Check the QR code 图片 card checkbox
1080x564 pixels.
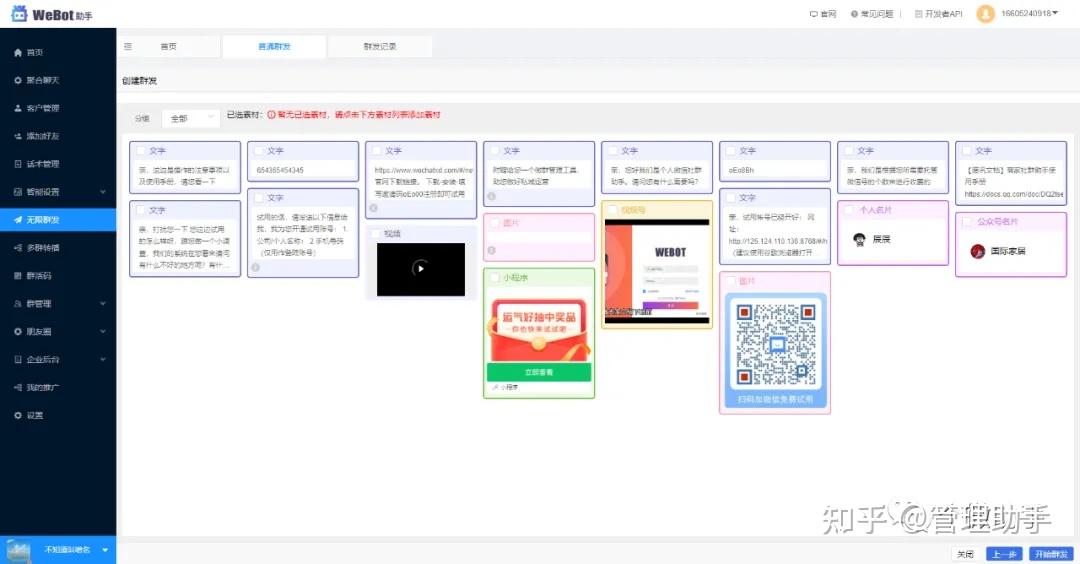730,281
